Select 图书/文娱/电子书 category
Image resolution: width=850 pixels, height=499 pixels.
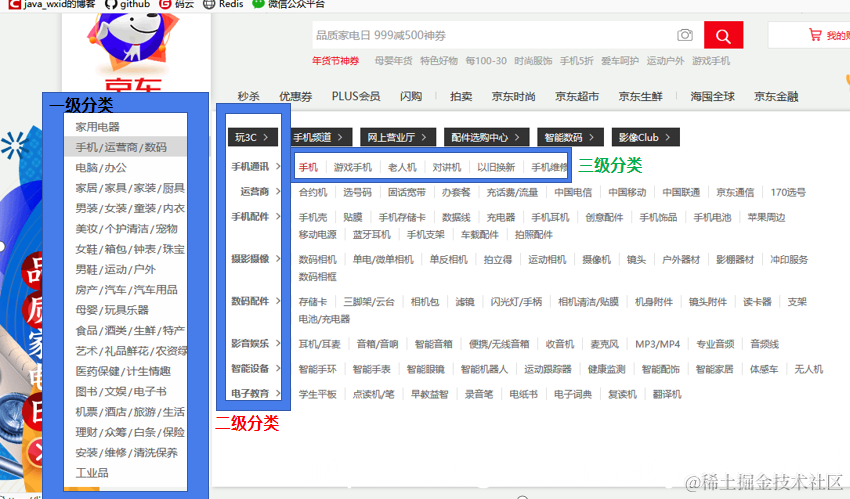(x=121, y=391)
